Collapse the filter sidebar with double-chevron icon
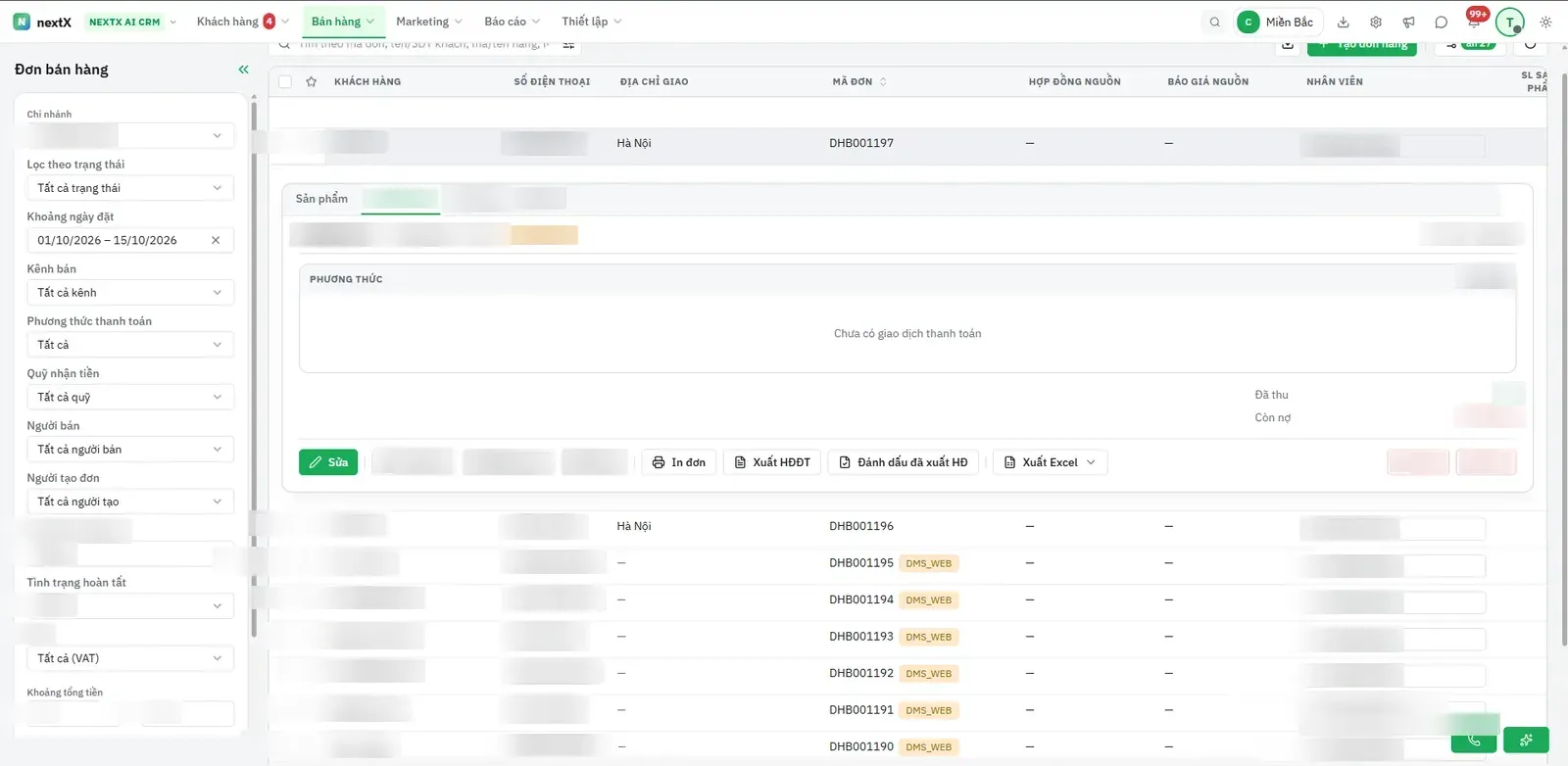The height and width of the screenshot is (766, 1568). (x=243, y=70)
